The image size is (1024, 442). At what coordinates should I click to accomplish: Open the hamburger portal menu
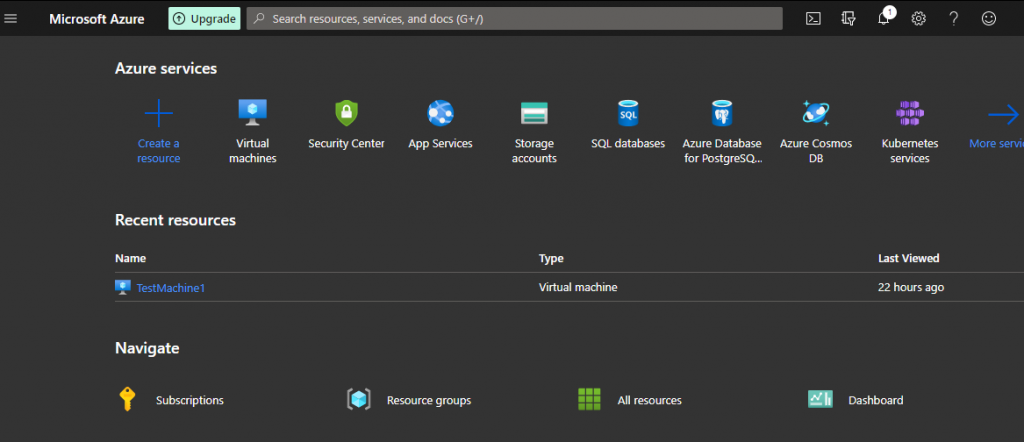click(x=12, y=18)
